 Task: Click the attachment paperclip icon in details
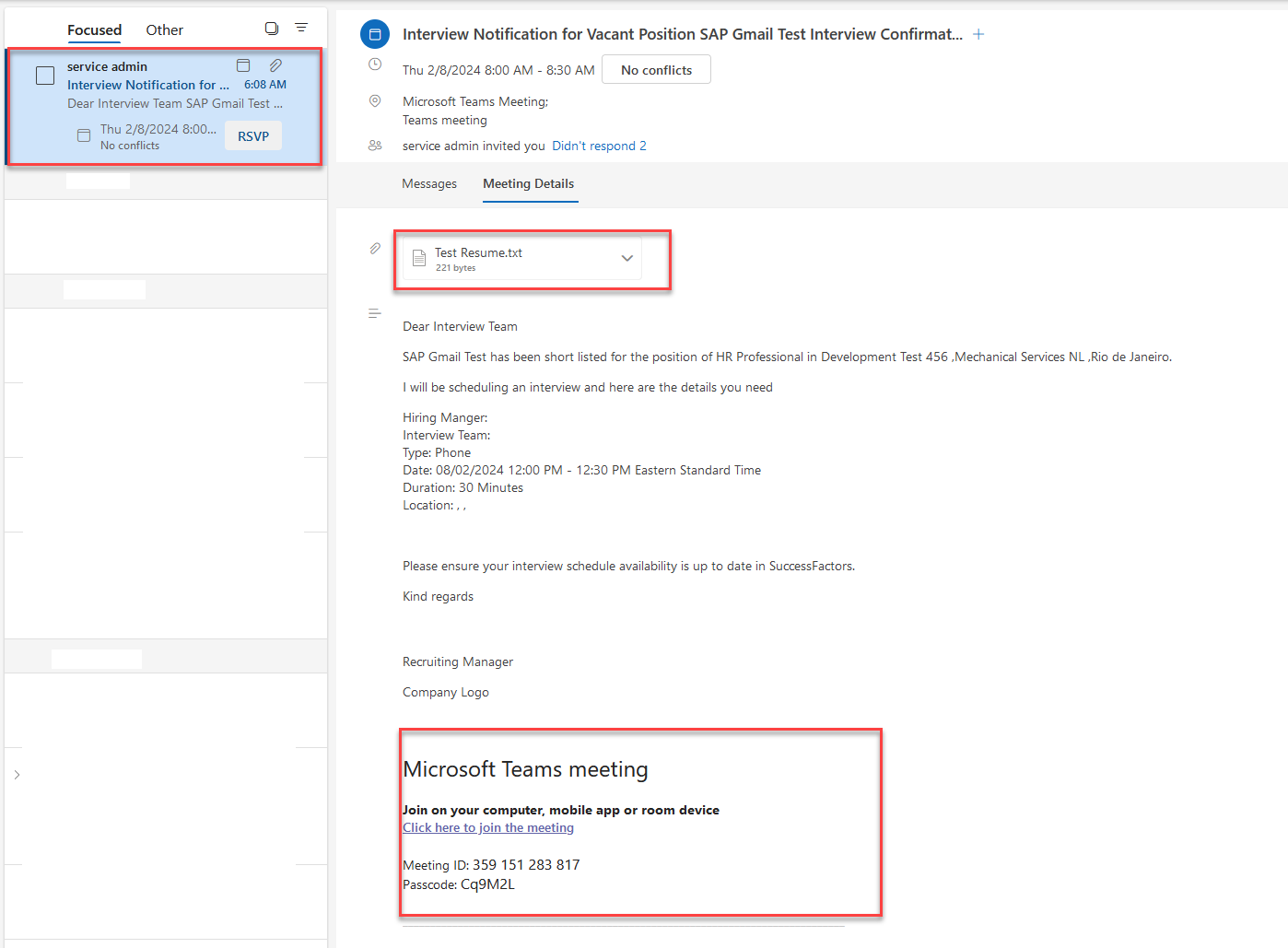[375, 249]
